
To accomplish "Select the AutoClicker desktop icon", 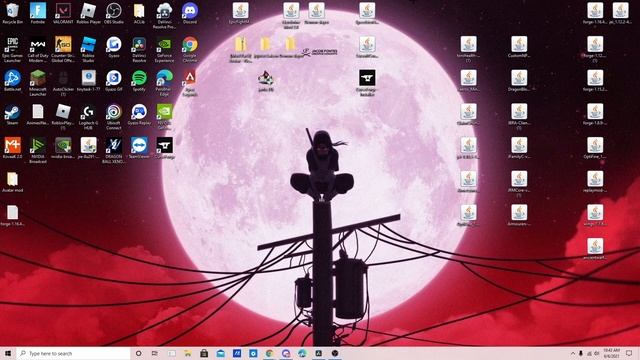I will point(63,83).
